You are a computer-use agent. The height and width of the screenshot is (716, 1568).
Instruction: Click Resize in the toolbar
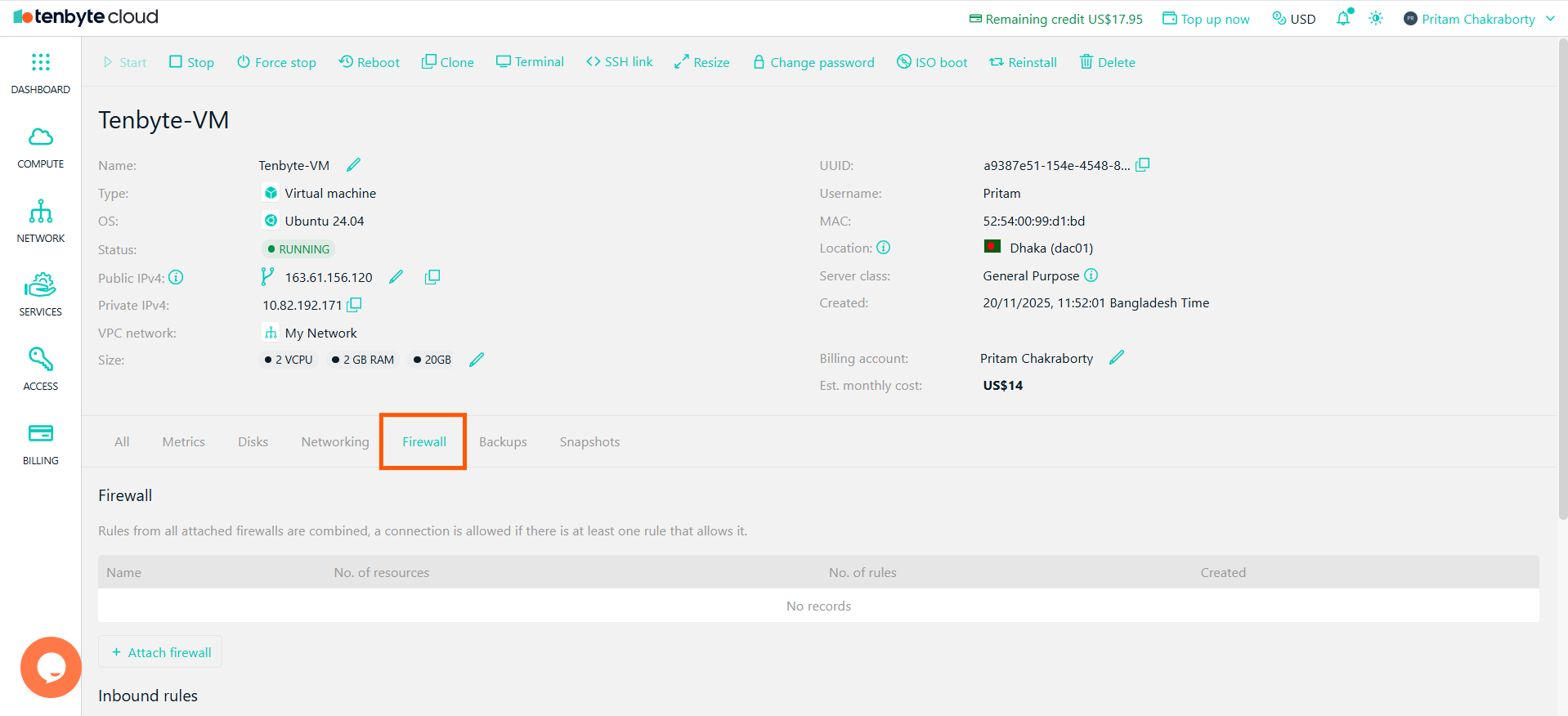click(x=701, y=62)
